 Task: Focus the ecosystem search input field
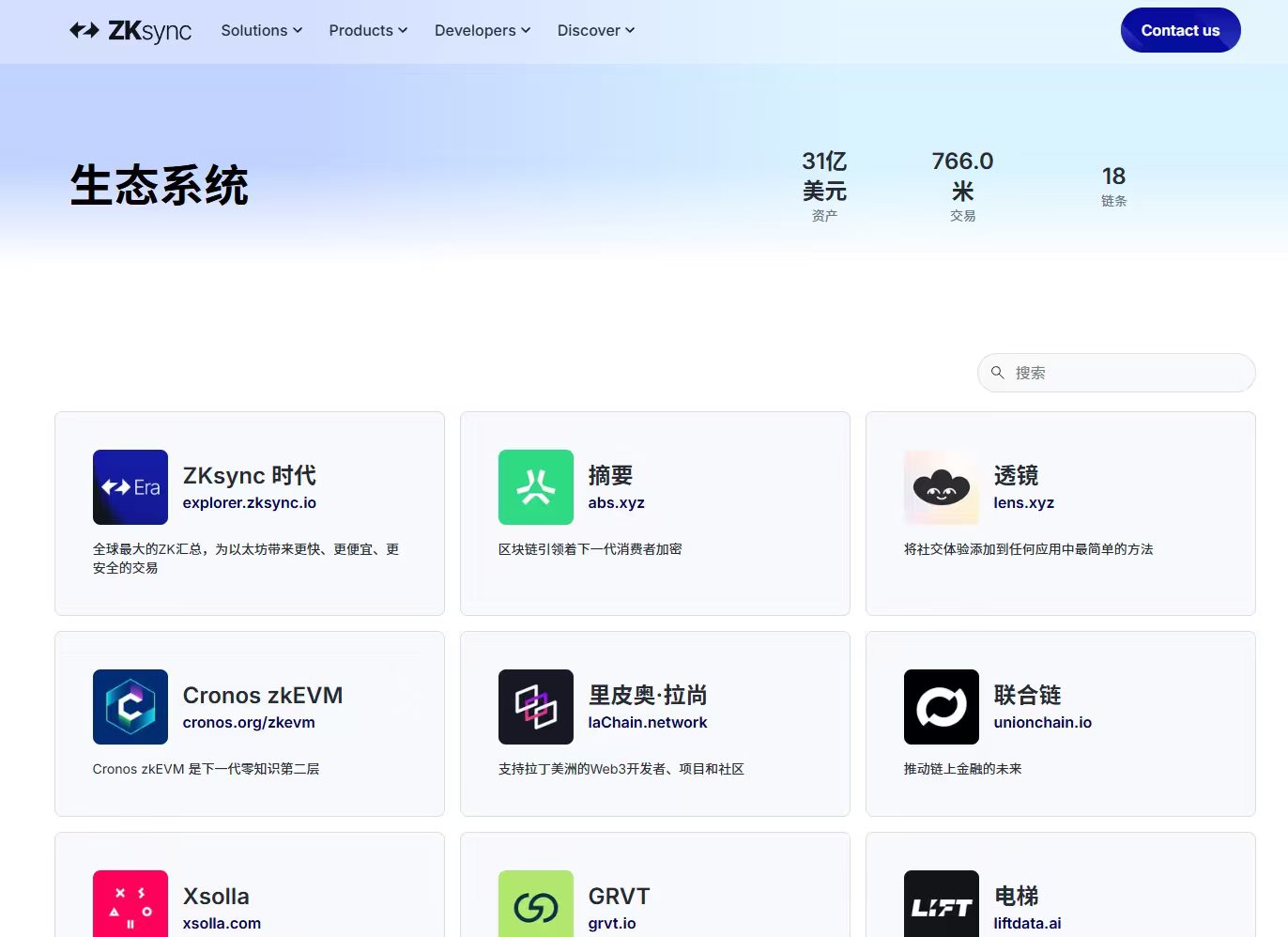1127,373
